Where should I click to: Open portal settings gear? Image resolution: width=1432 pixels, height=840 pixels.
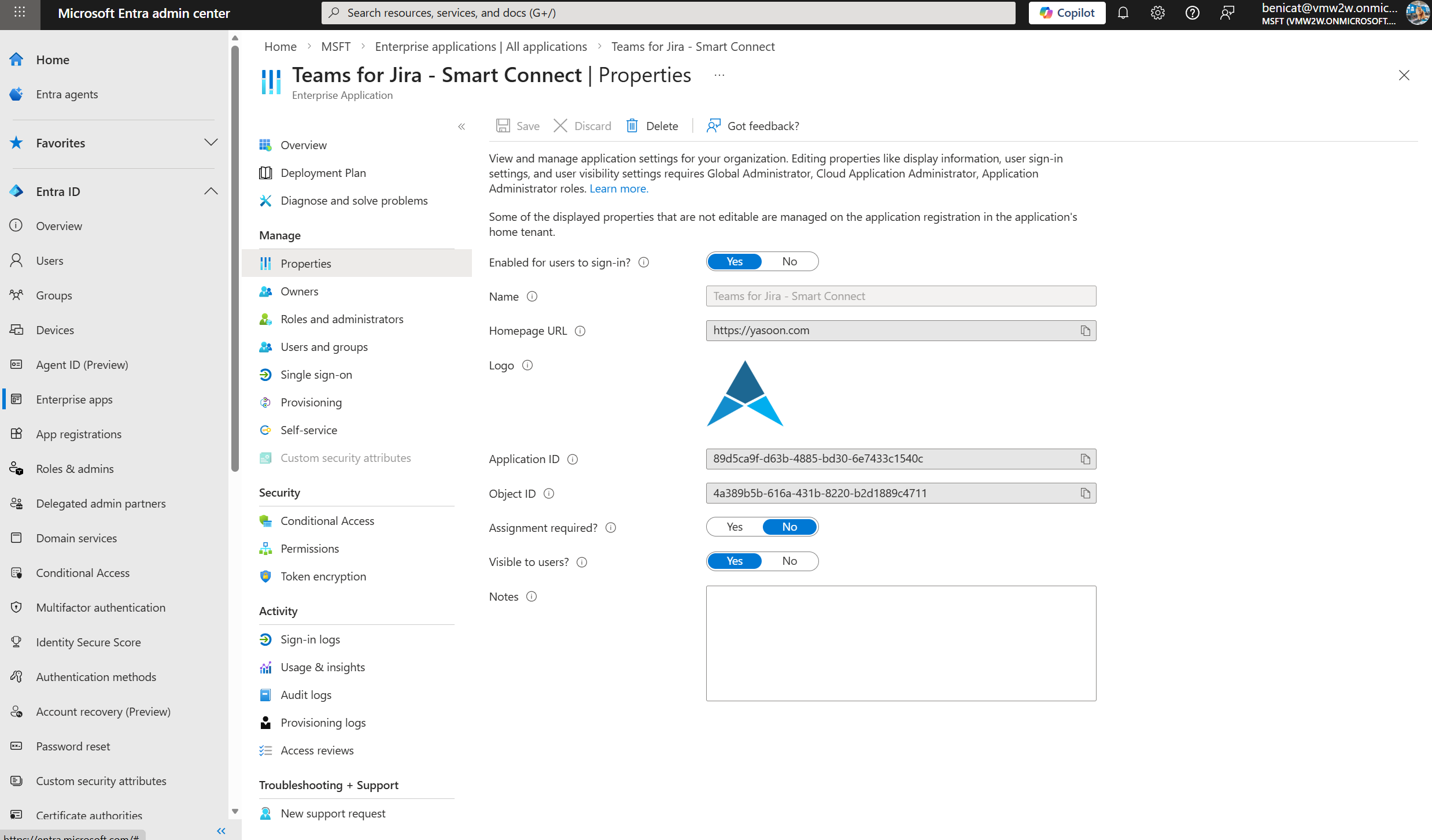tap(1157, 13)
